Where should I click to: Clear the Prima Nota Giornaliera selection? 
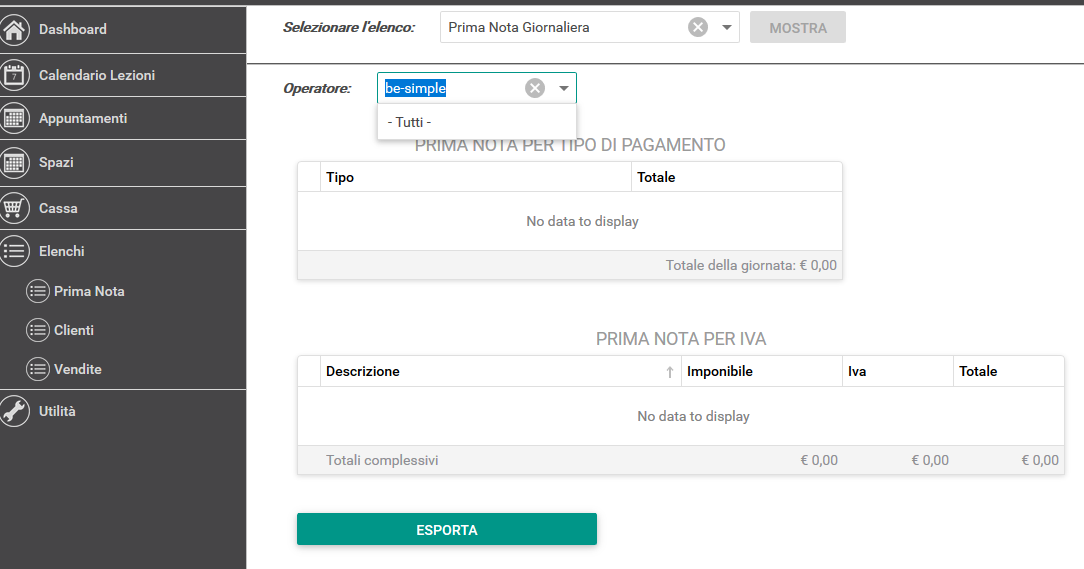[x=698, y=27]
